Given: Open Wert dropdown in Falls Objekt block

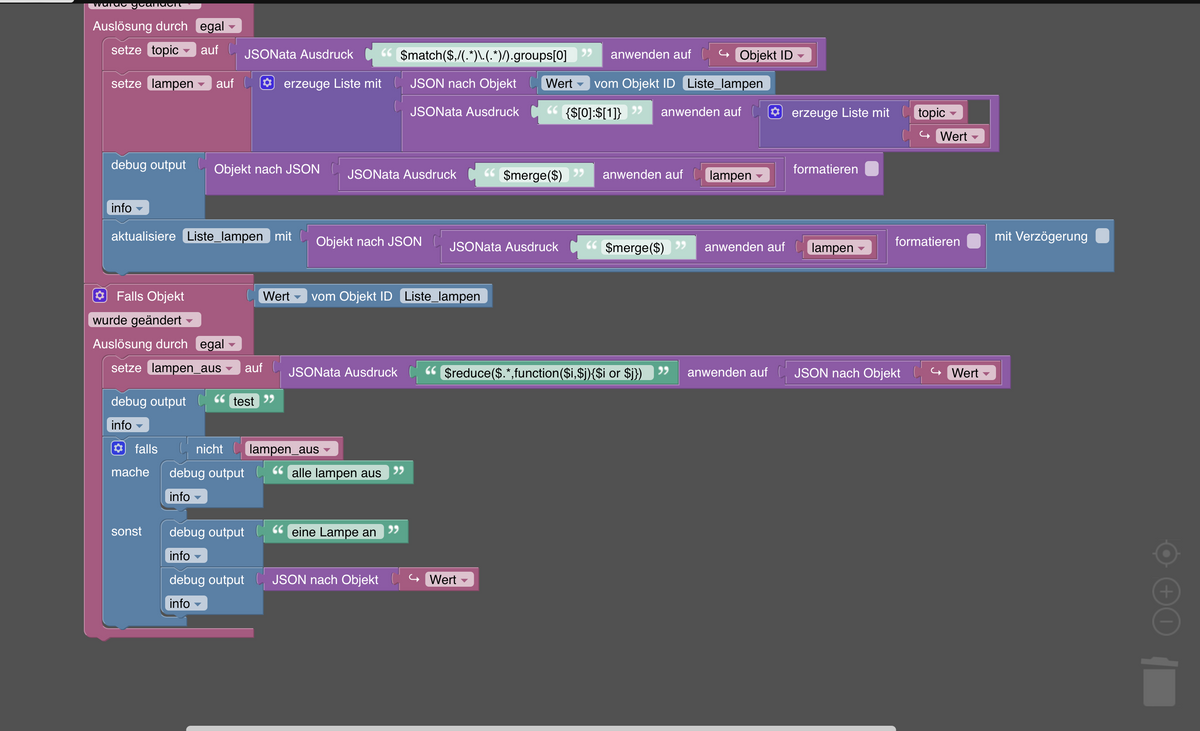Looking at the screenshot, I should coord(283,296).
